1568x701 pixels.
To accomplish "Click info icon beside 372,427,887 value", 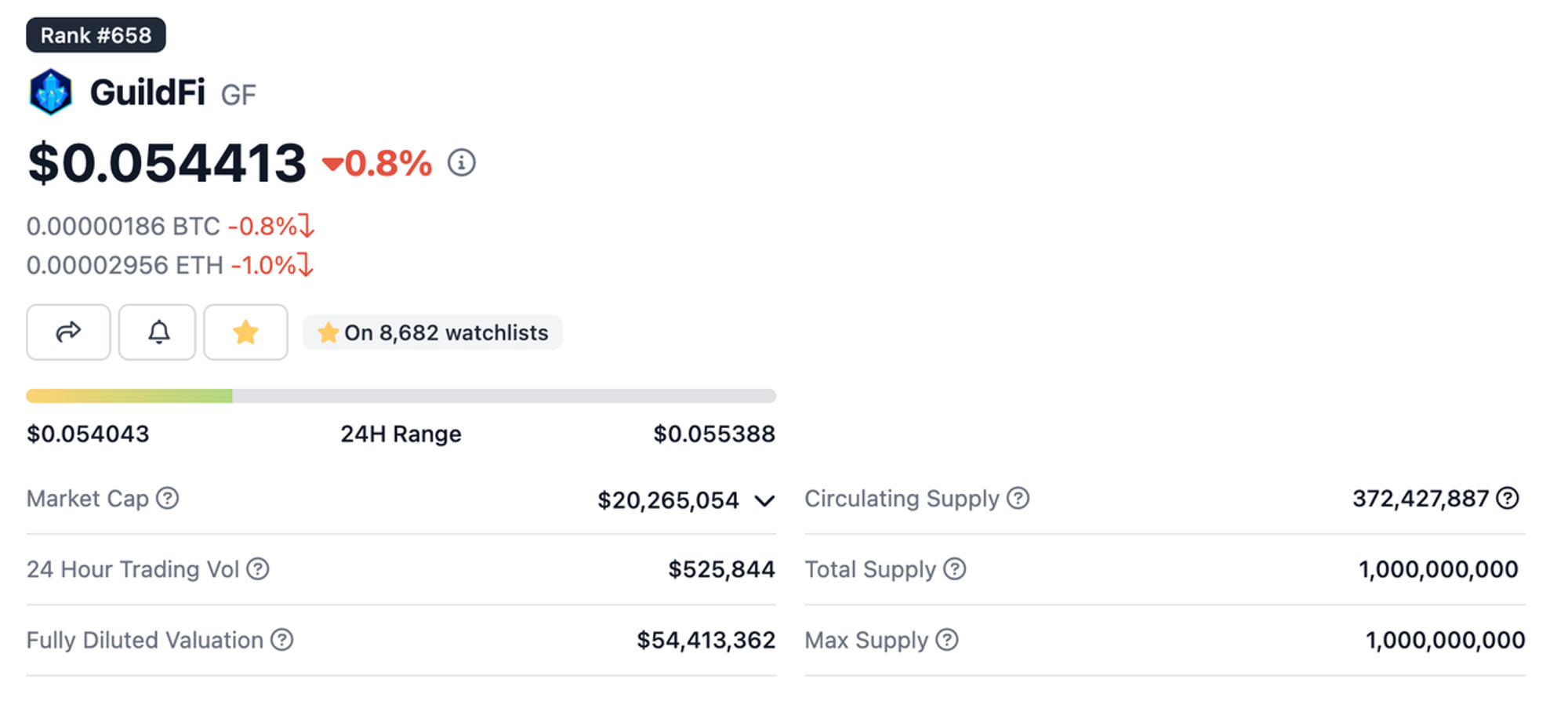I will coord(1507,499).
